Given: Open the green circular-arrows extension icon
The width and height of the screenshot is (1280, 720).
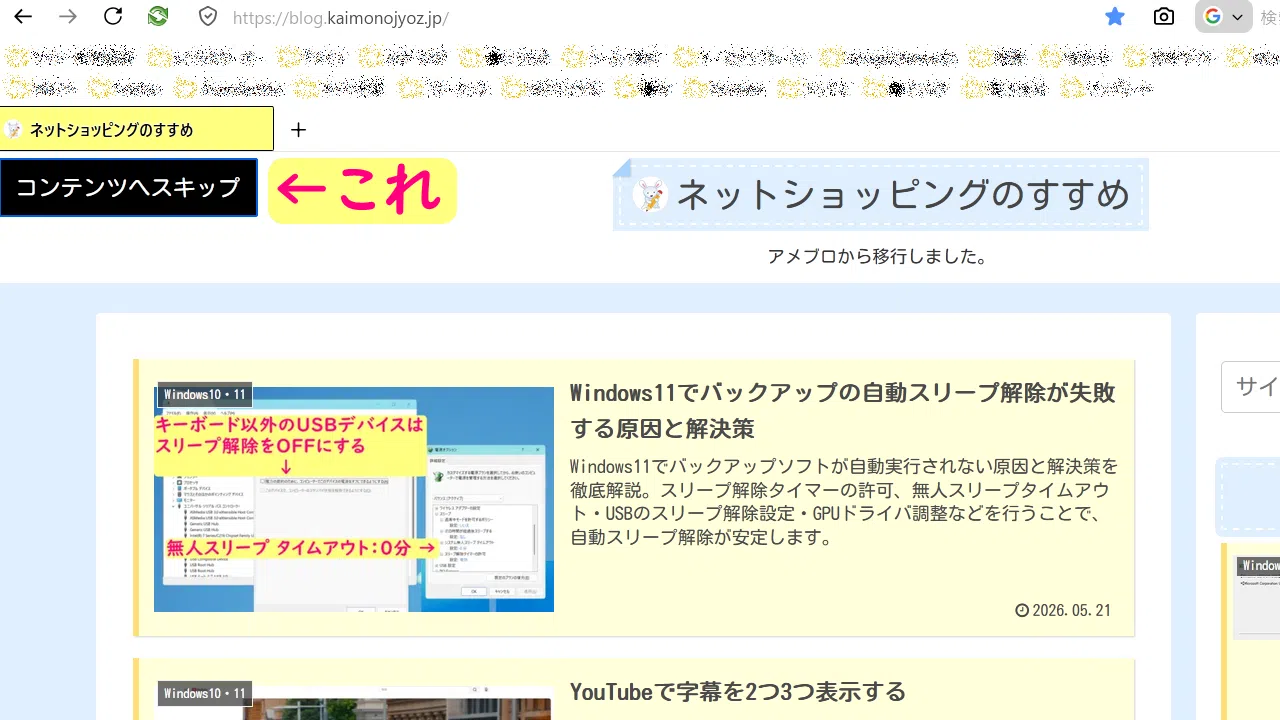Looking at the screenshot, I should [158, 17].
